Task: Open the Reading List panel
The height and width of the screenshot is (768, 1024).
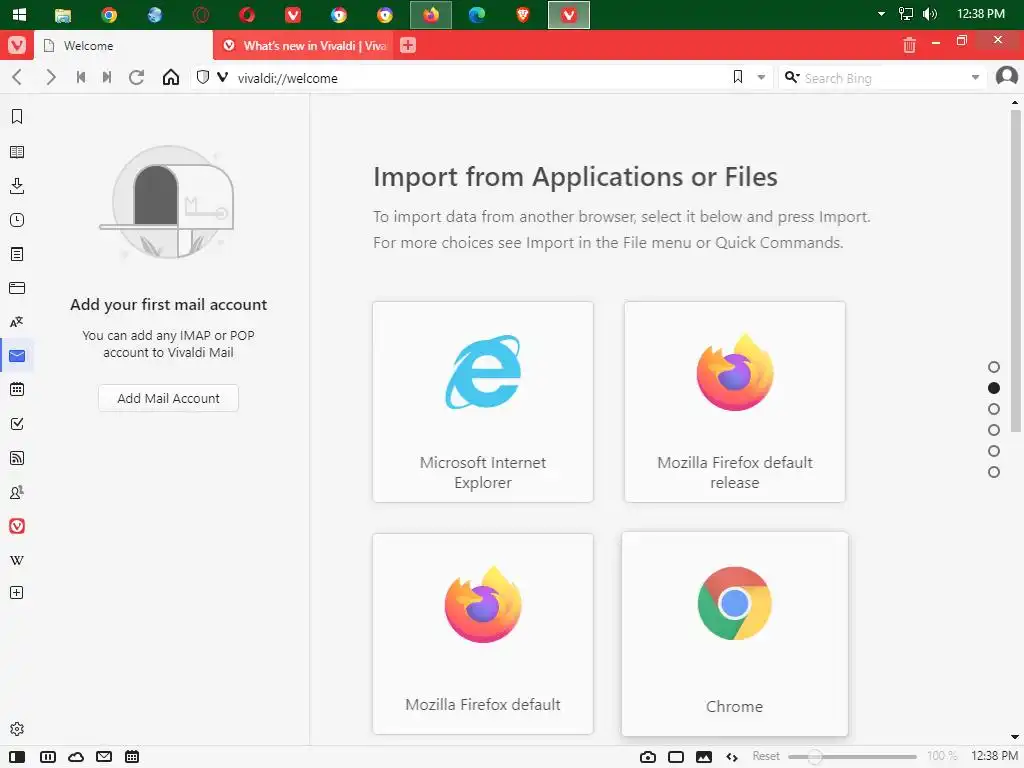Action: [17, 152]
